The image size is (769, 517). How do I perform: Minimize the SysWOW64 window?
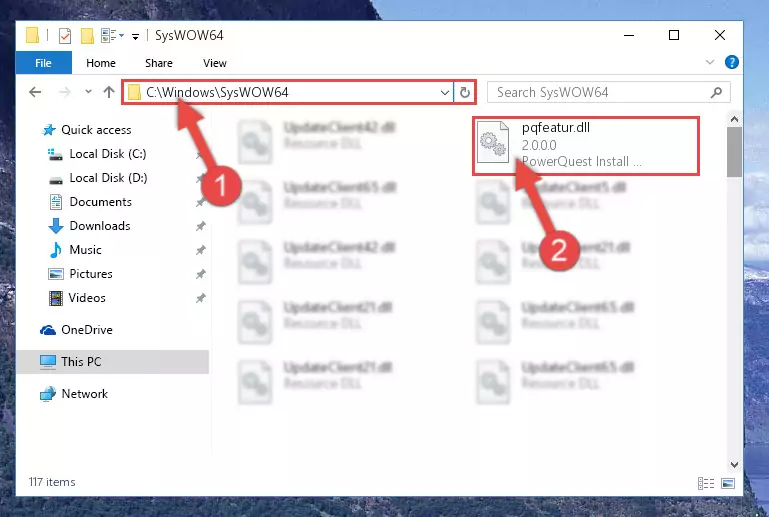tap(629, 35)
